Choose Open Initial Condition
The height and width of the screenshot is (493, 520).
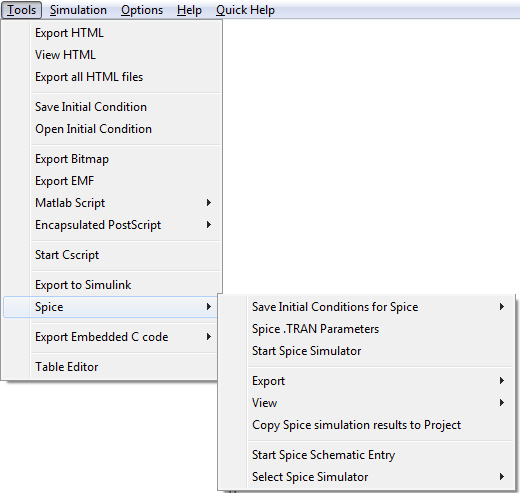112,129
